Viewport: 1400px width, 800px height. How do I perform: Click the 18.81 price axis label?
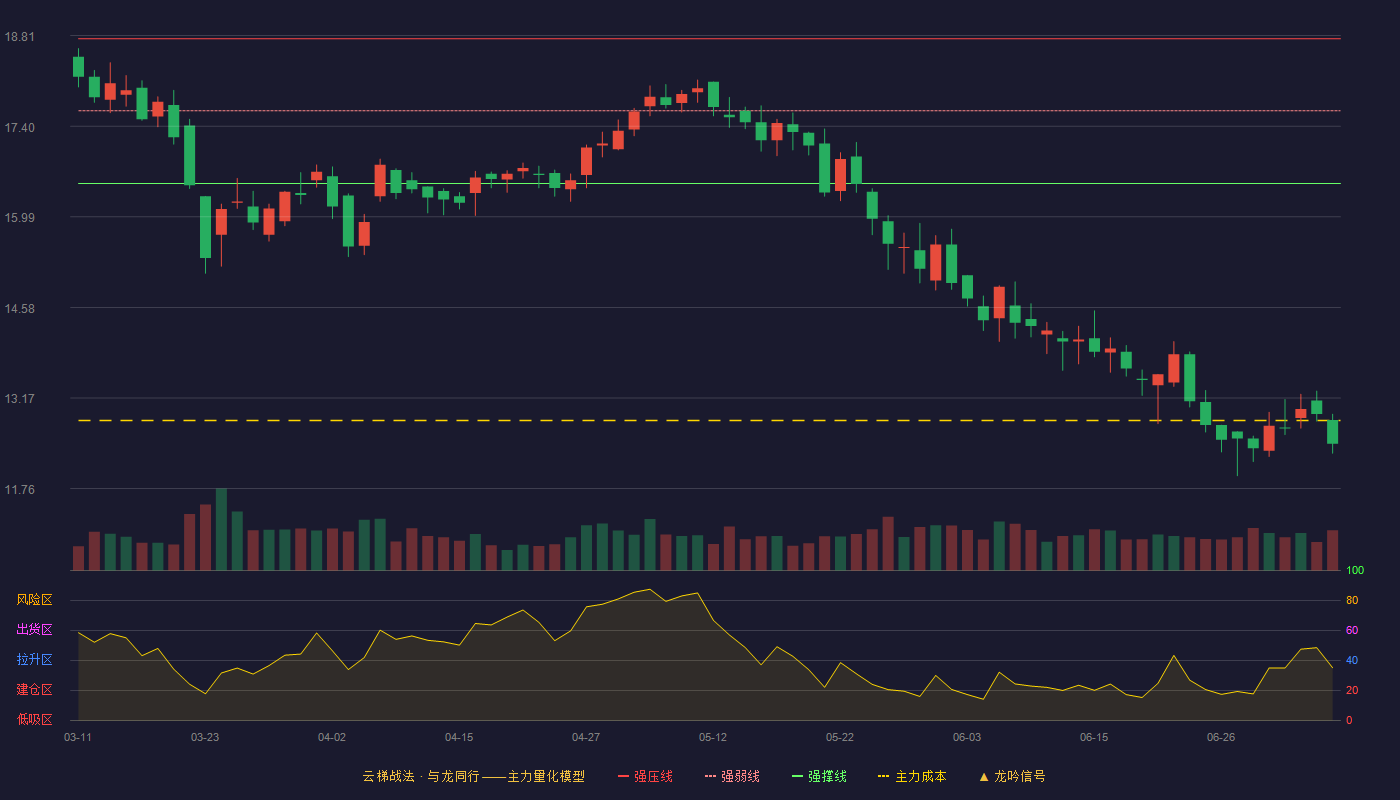click(x=19, y=37)
